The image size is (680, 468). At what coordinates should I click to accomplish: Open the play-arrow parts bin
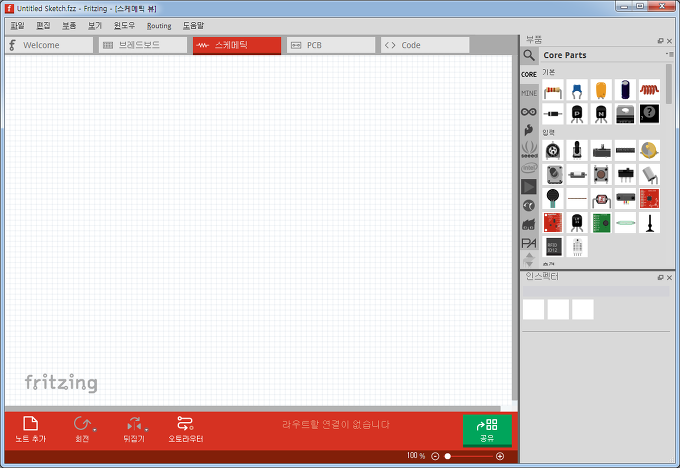pyautogui.click(x=529, y=187)
